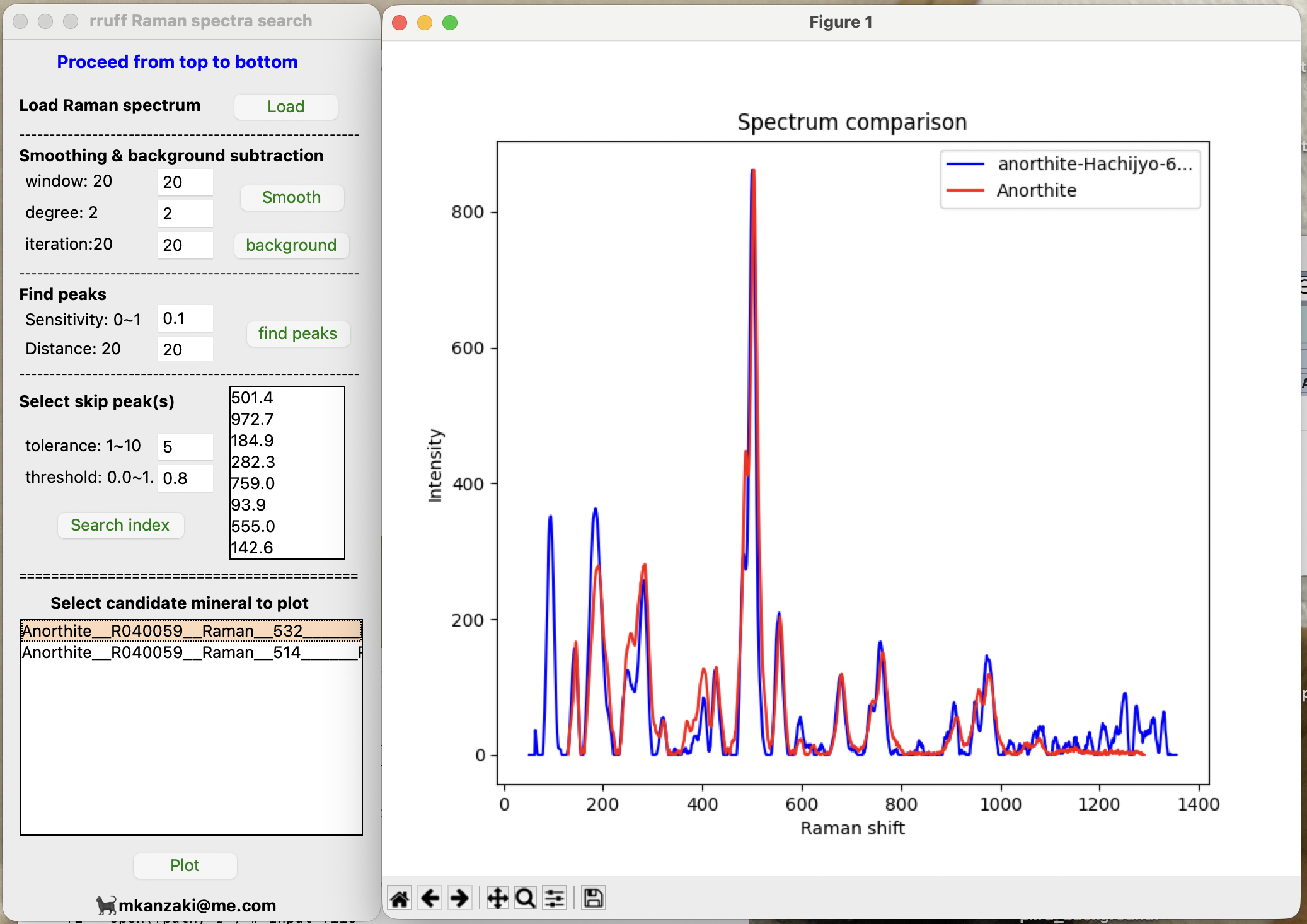Viewport: 1307px width, 924px height.
Task: Click the threshold input field
Action: point(185,478)
